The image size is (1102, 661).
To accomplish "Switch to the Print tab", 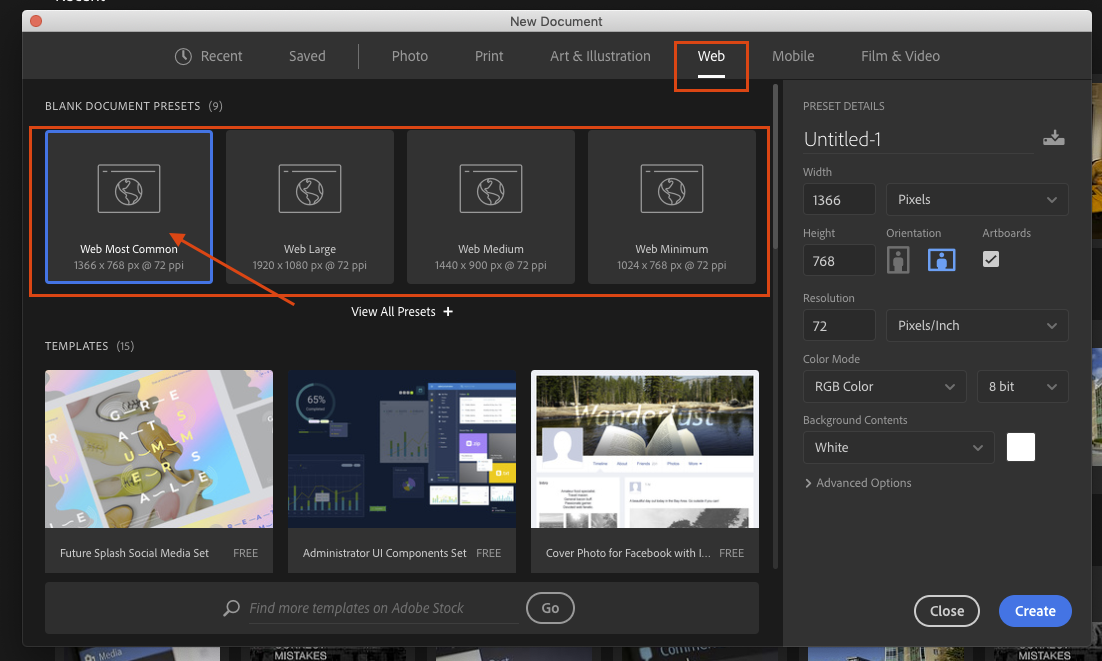I will click(x=489, y=56).
